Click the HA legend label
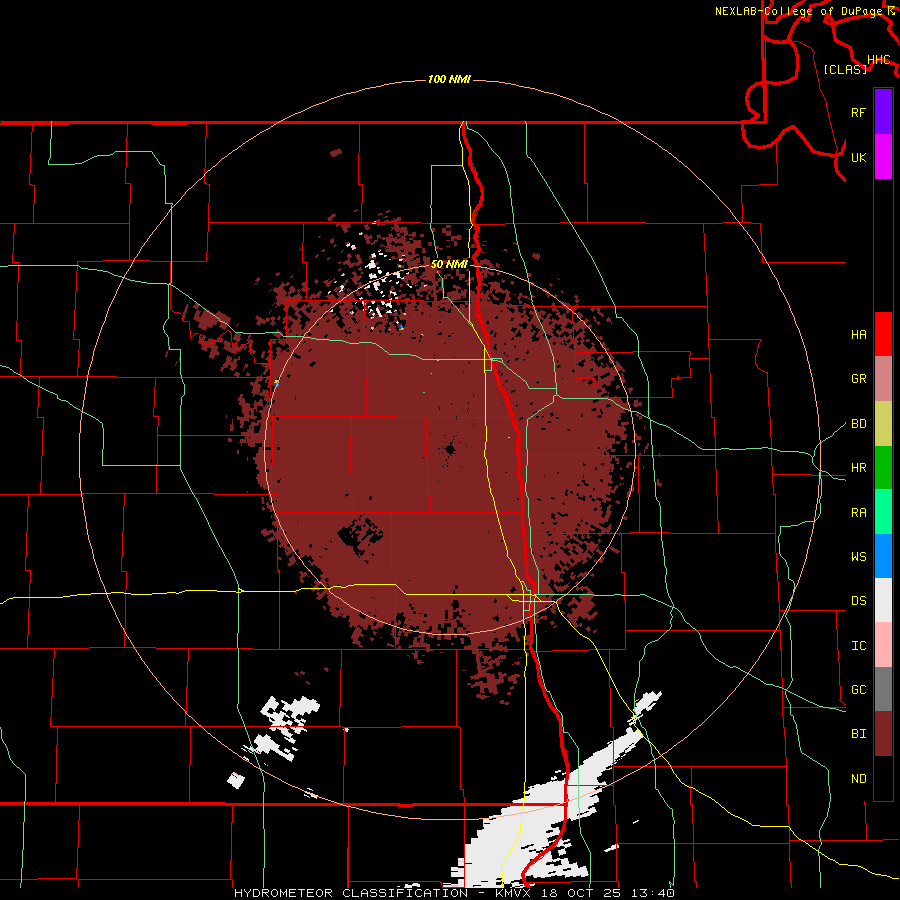Viewport: 900px width, 900px height. 858,334
